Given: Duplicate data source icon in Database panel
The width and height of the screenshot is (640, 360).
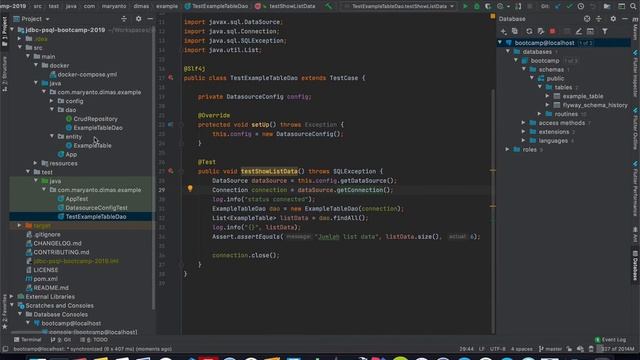Looking at the screenshot, I should 515,31.
